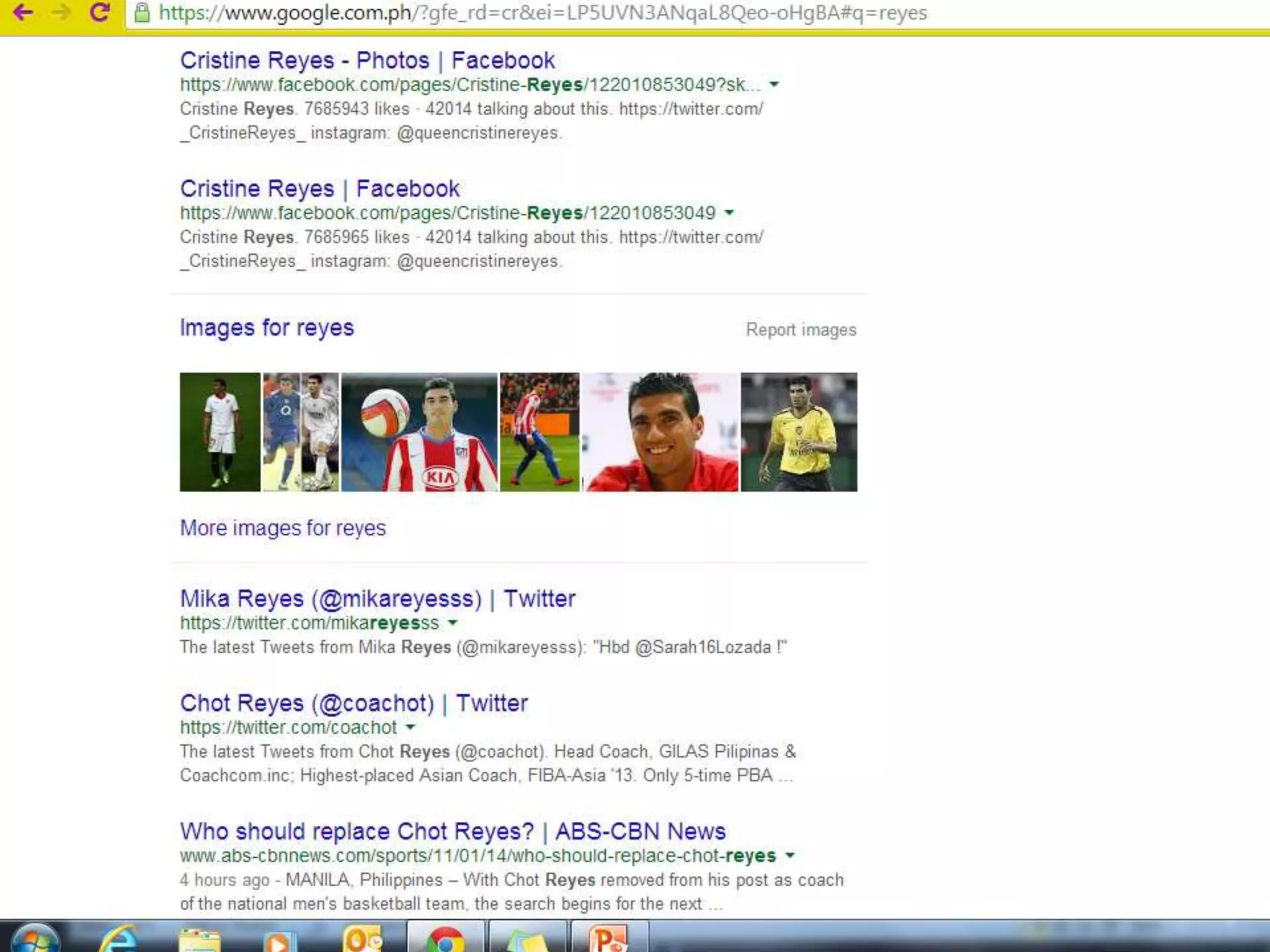
Task: Click the green padlock security icon
Action: point(142,13)
